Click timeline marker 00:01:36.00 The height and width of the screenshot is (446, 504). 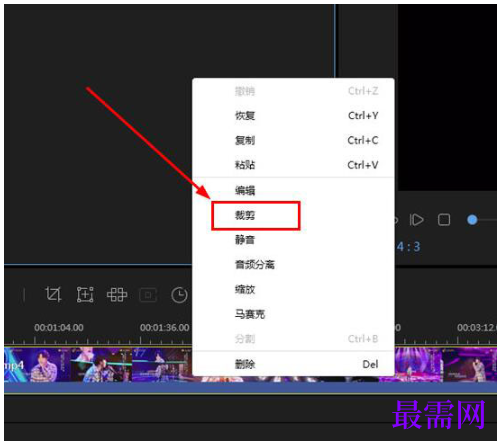[165, 328]
